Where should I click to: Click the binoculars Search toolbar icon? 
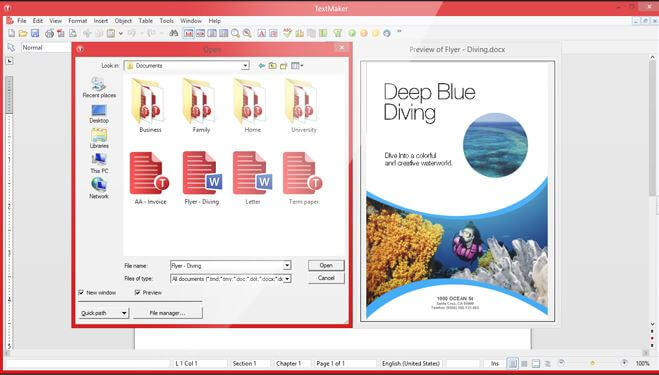click(174, 33)
